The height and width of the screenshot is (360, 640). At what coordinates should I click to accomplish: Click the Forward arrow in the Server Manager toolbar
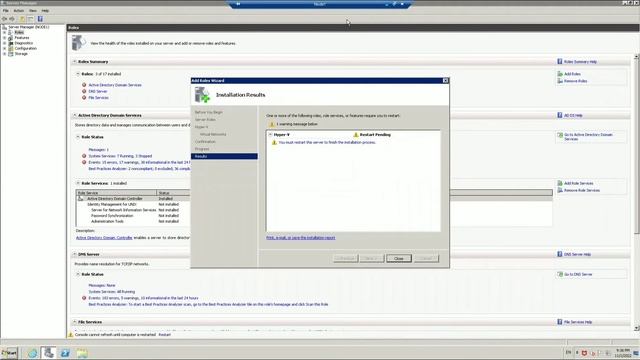pyautogui.click(x=12, y=19)
